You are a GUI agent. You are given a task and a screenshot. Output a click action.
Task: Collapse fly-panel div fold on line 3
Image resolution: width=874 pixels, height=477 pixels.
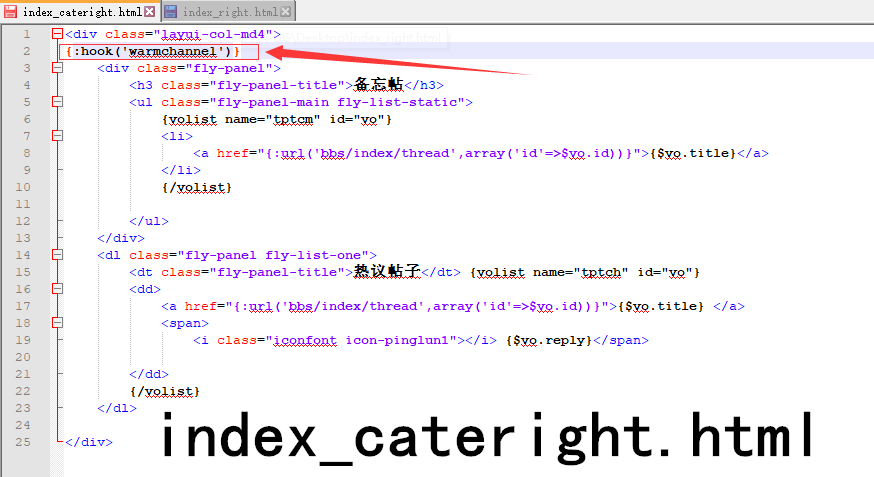point(57,68)
